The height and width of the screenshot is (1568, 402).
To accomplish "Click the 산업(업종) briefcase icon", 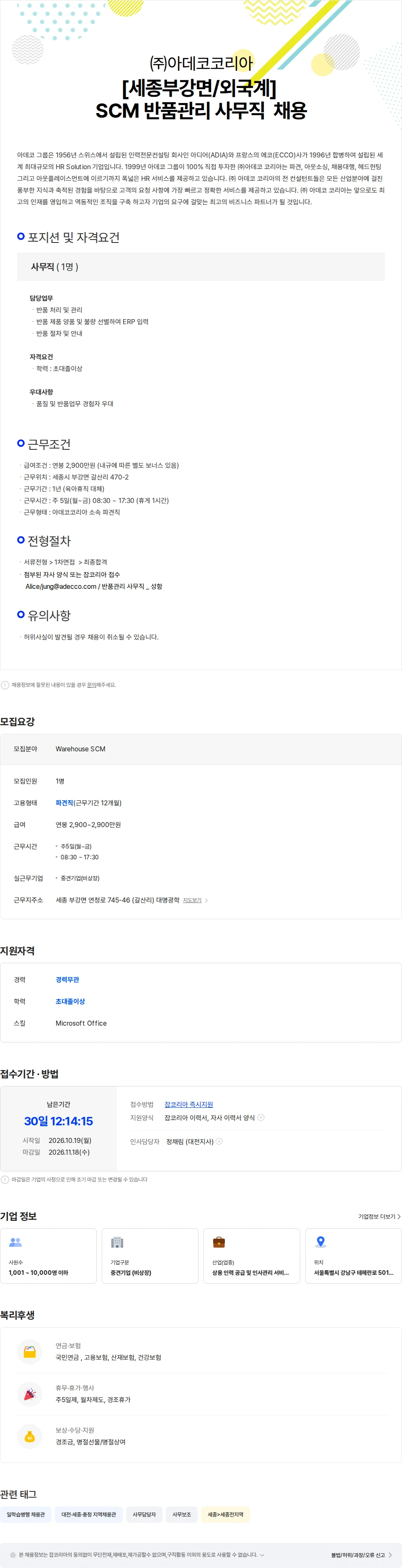I will click(x=219, y=1242).
